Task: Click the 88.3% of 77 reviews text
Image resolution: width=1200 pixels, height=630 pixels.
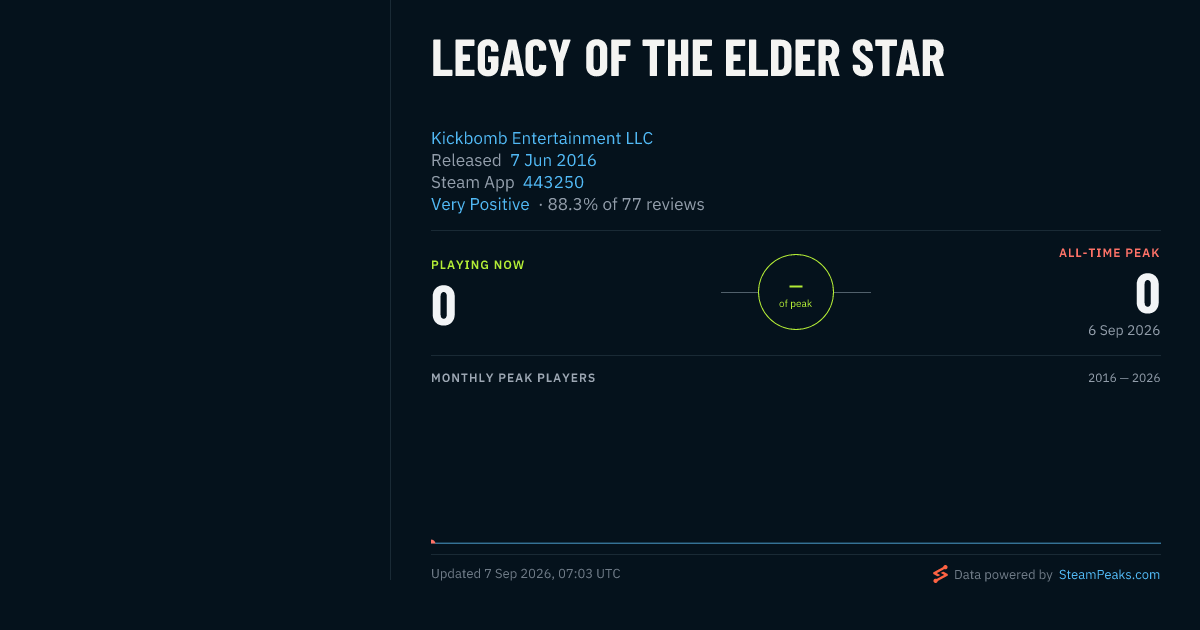Action: pos(626,204)
